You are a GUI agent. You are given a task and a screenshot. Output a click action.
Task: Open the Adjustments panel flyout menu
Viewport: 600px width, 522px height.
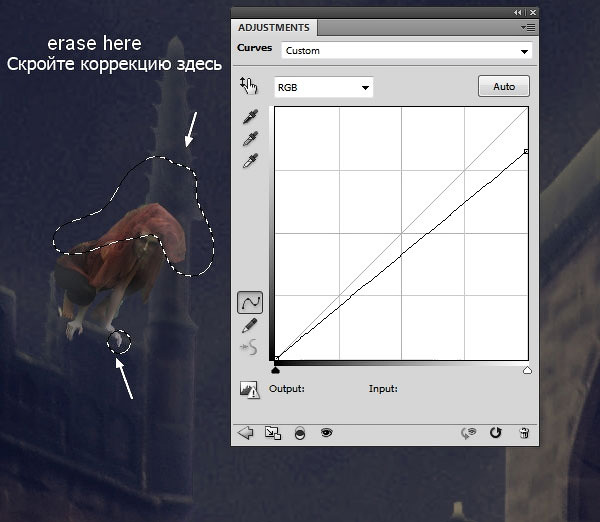click(528, 28)
